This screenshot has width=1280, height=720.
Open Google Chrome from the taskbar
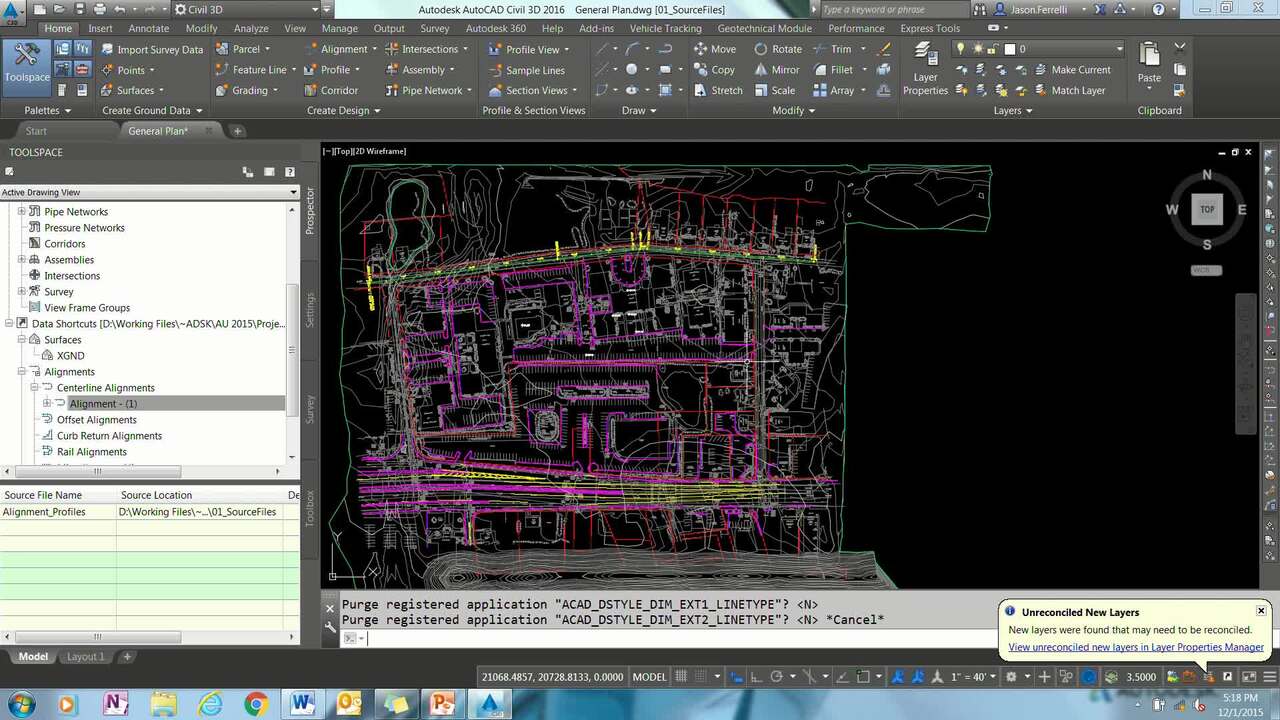coord(256,704)
